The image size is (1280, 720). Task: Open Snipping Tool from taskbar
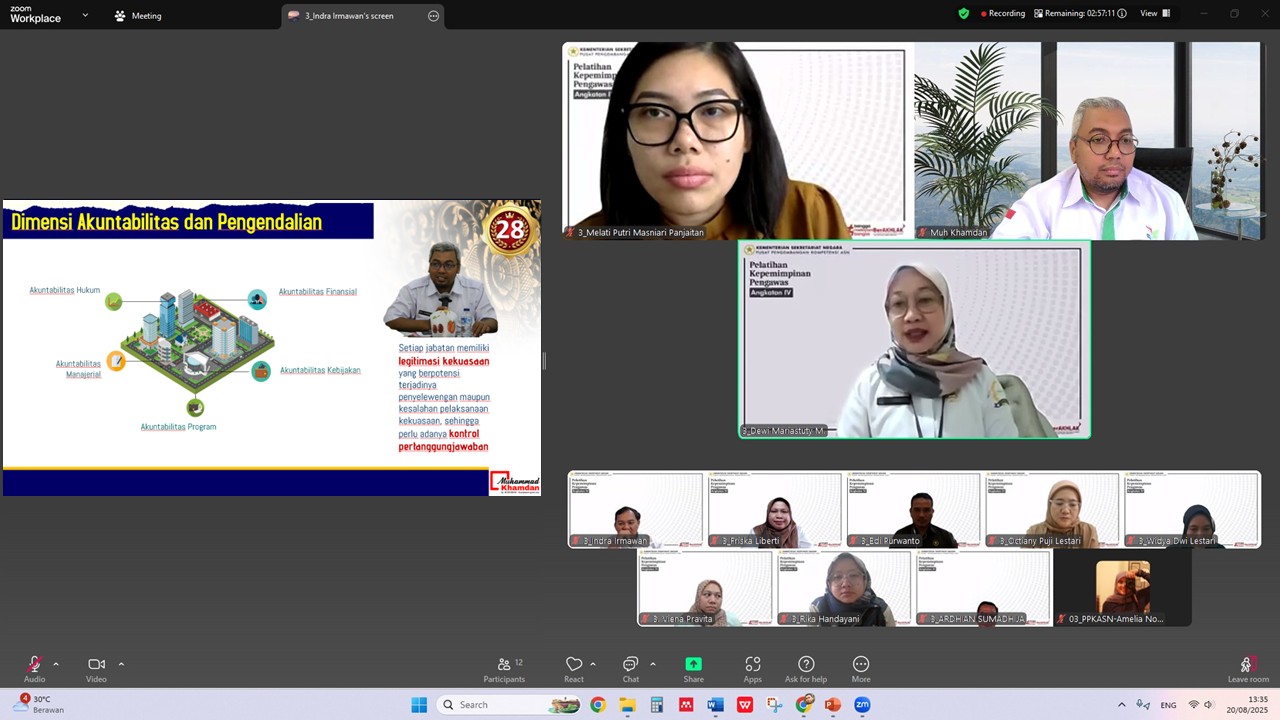click(x=774, y=705)
